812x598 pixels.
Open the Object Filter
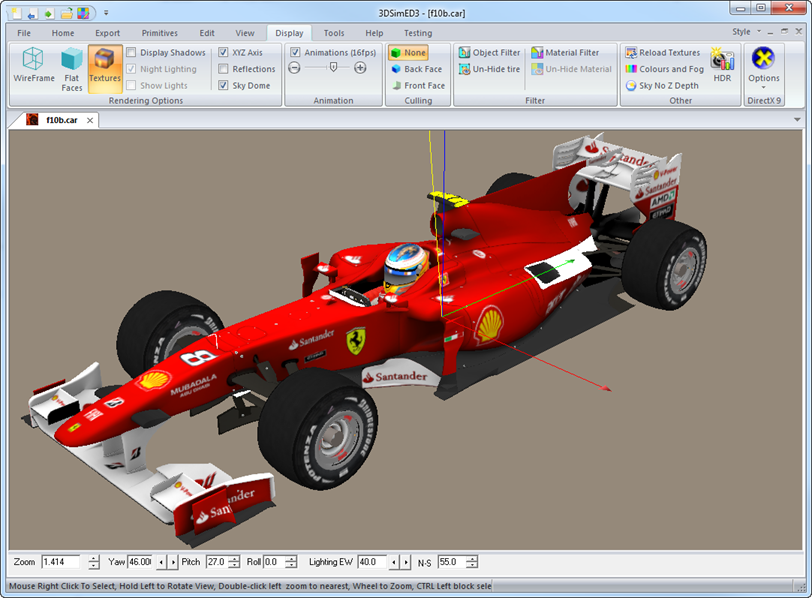pyautogui.click(x=489, y=52)
